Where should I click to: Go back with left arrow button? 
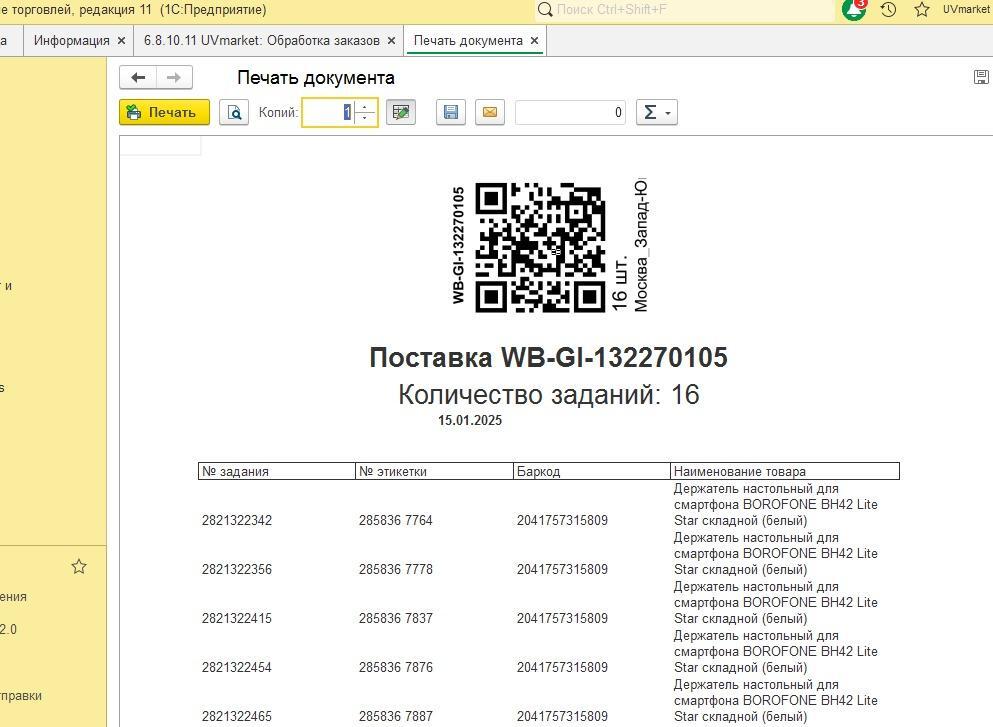(x=138, y=77)
